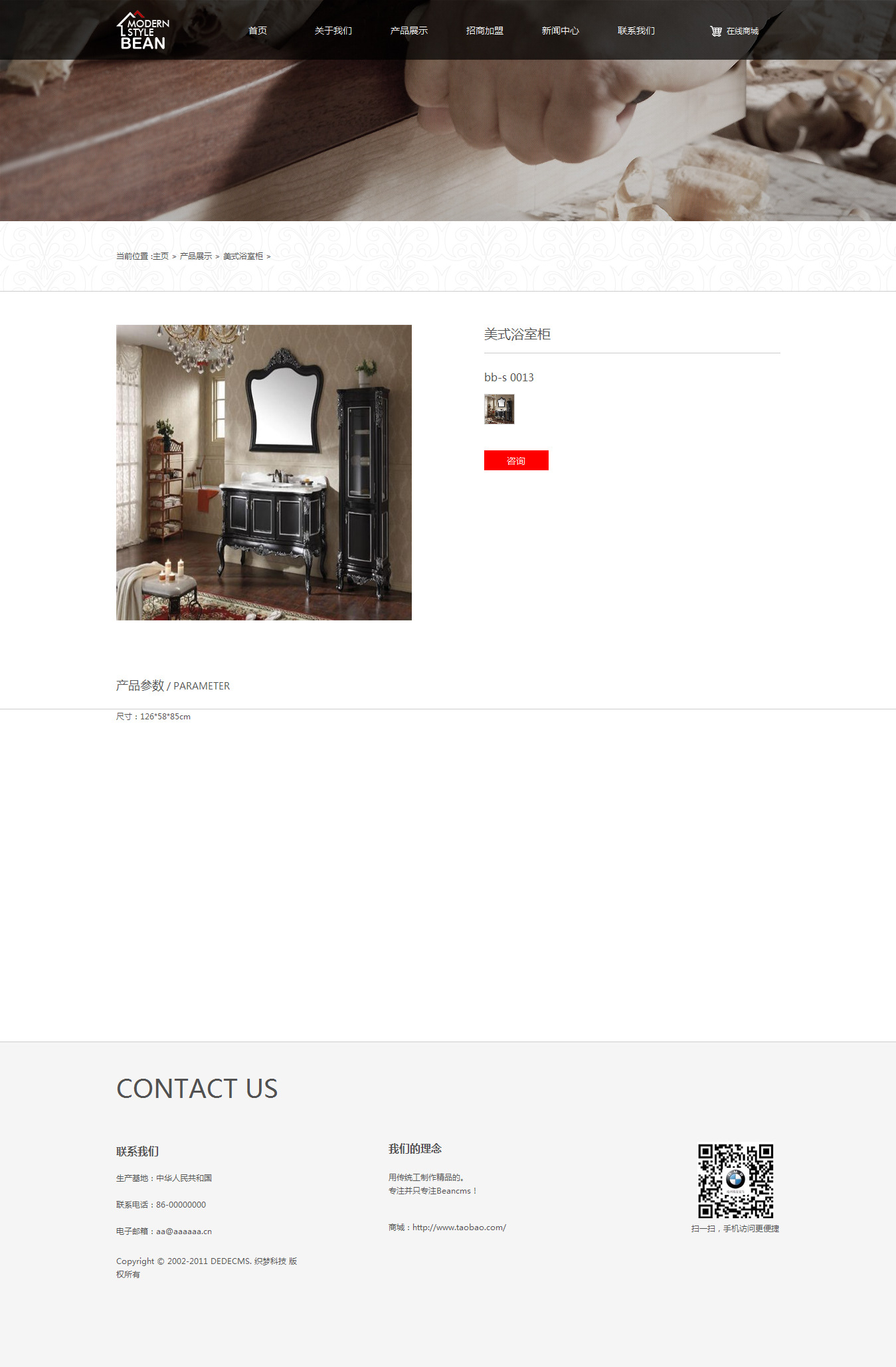Go to 联系我们 in top navigation
896x1367 pixels.
coord(636,31)
